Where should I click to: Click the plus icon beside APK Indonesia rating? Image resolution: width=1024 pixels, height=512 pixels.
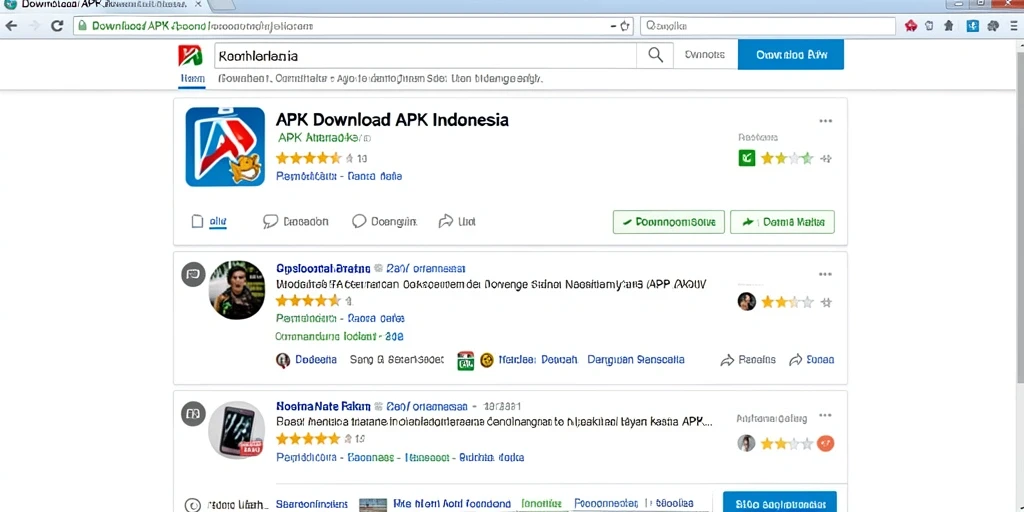click(826, 158)
